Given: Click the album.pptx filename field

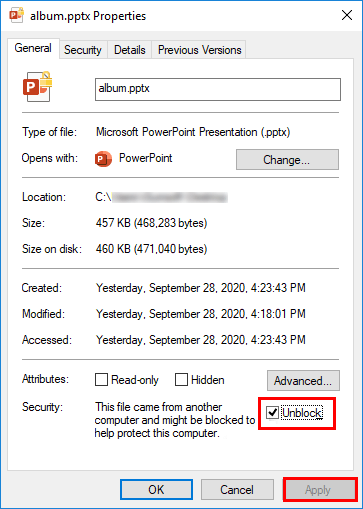Looking at the screenshot, I should click(218, 89).
